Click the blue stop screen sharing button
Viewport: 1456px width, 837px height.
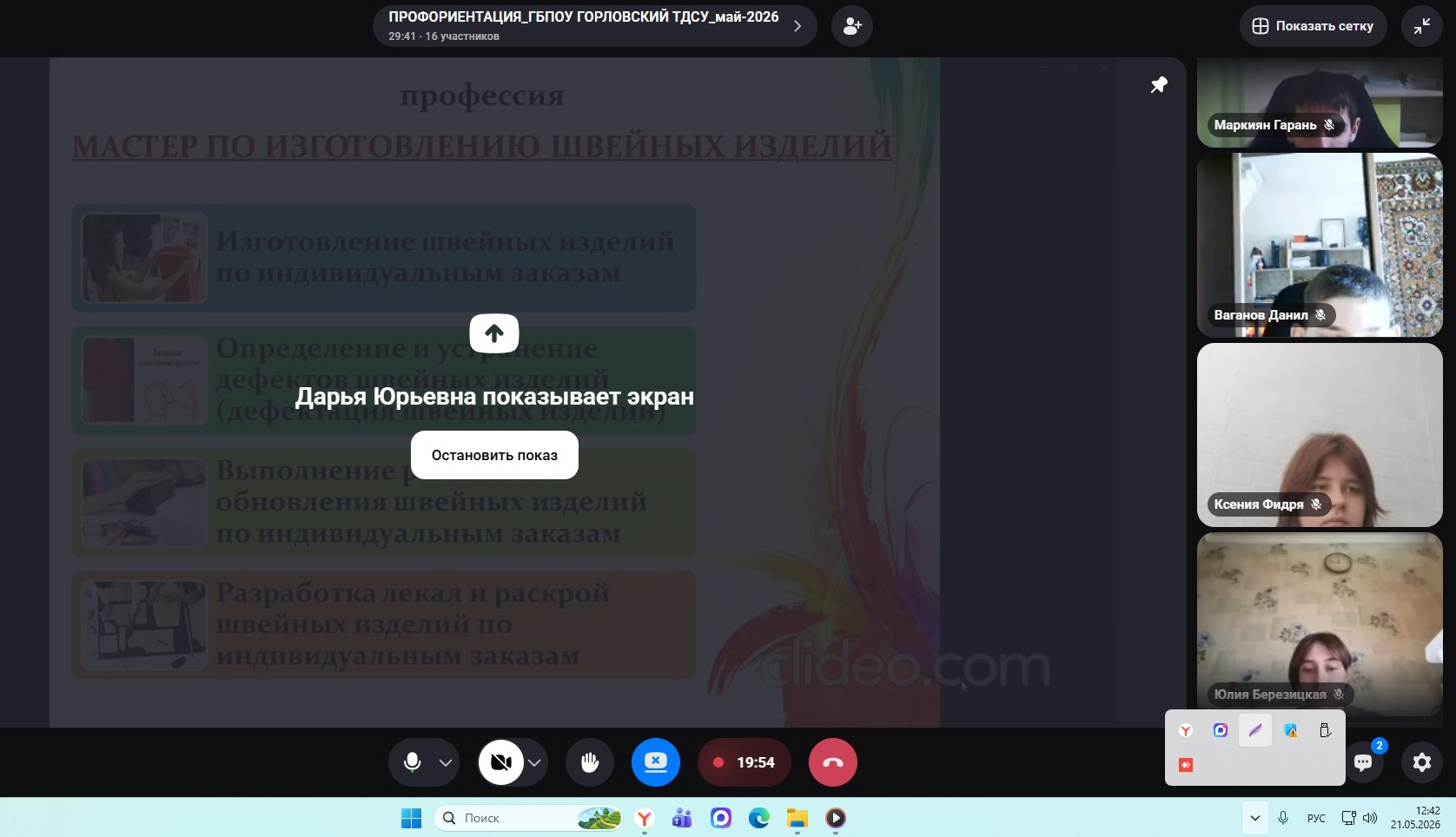click(x=656, y=762)
